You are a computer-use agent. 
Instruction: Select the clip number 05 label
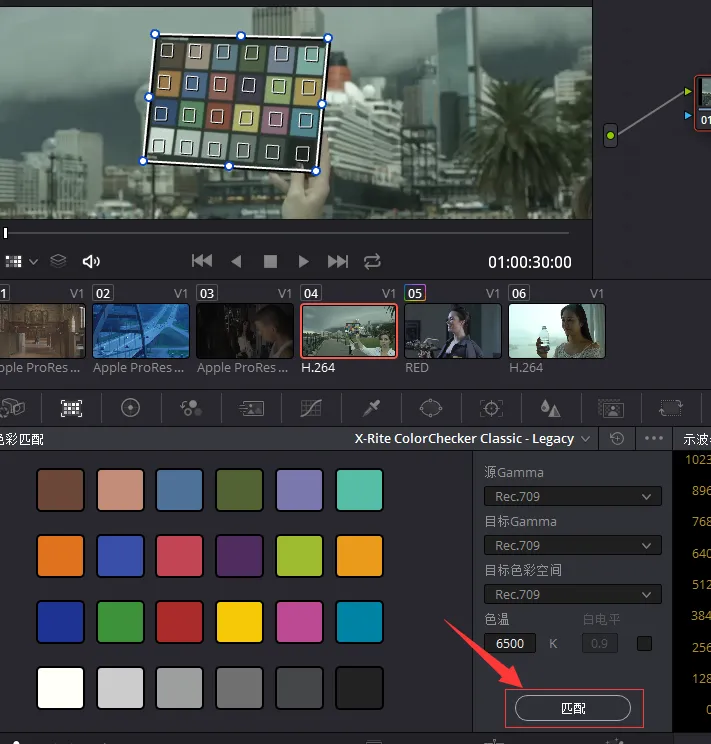[x=414, y=293]
